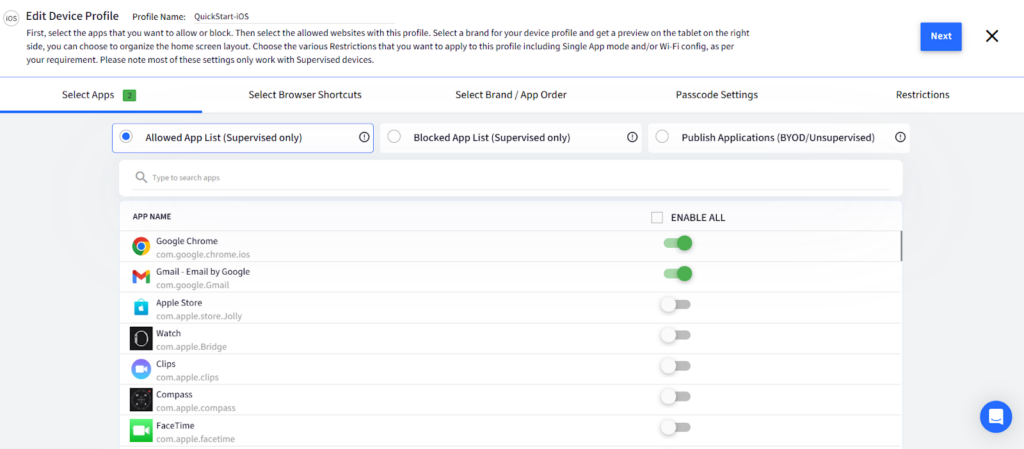Show info for Publish Applications option
The image size is (1024, 449).
(x=900, y=137)
